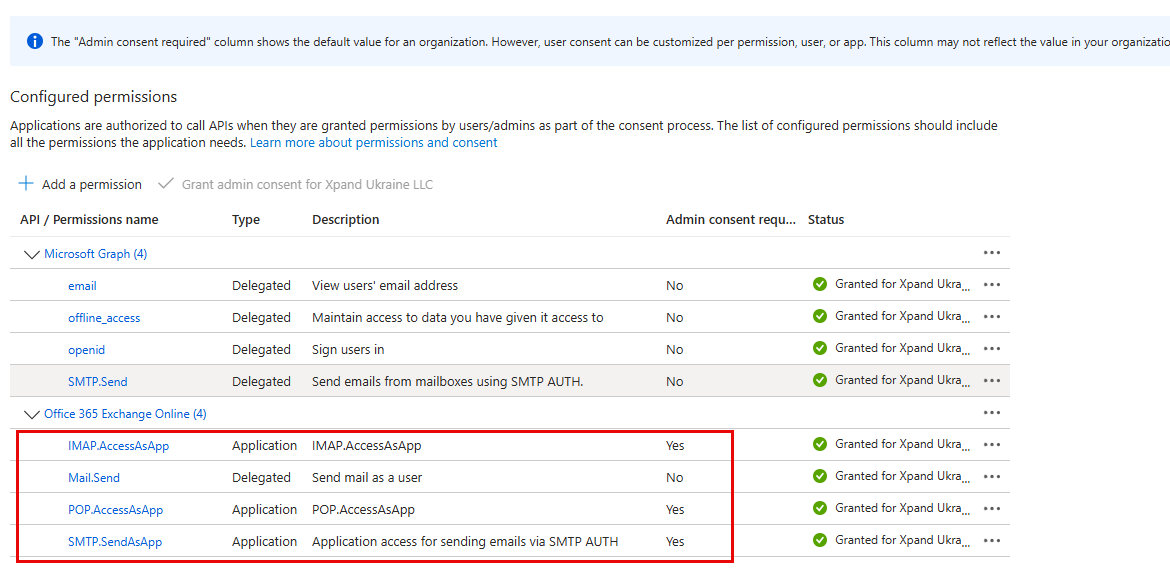Open the Mail.Send permission link
1170x579 pixels.
pos(94,478)
